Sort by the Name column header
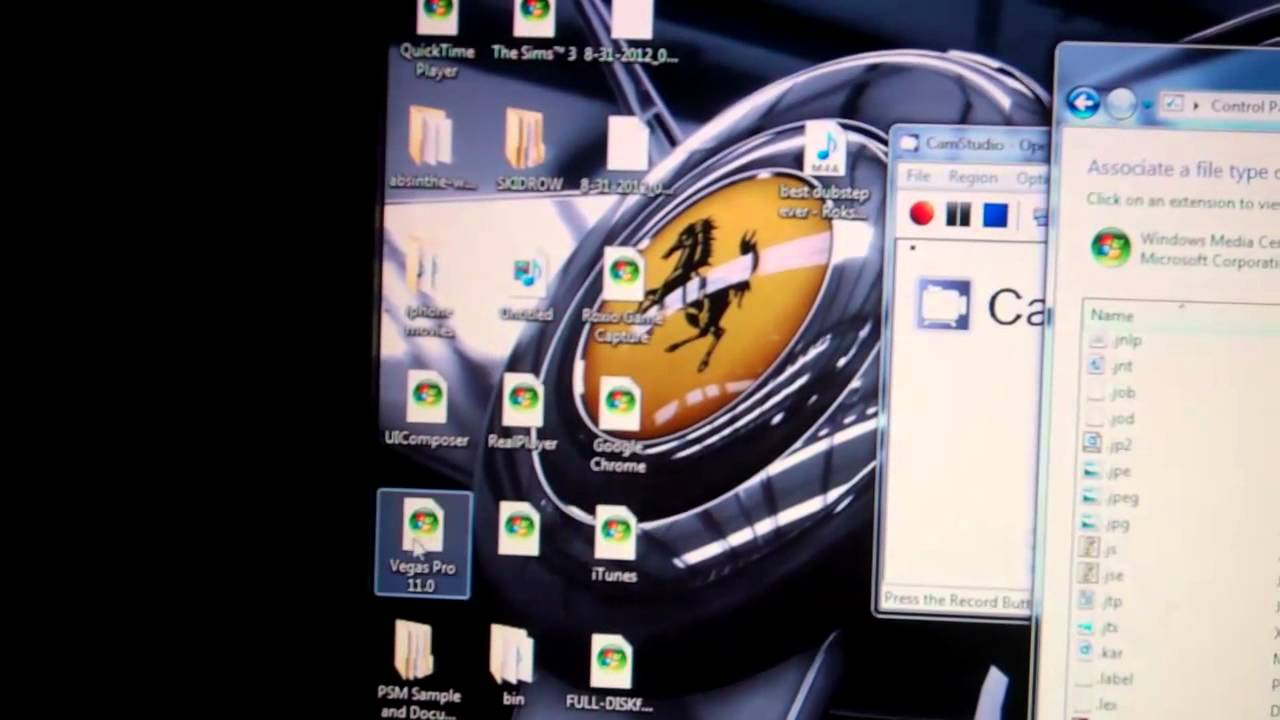The height and width of the screenshot is (720, 1280). [1112, 315]
